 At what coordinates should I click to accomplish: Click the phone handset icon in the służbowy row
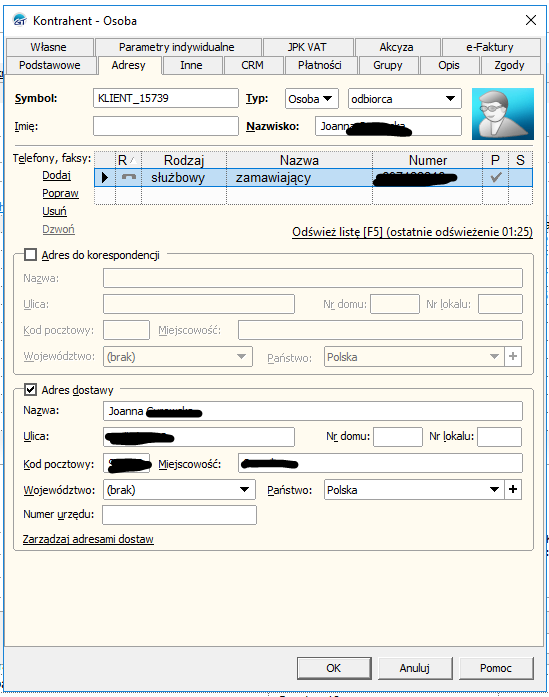128,177
